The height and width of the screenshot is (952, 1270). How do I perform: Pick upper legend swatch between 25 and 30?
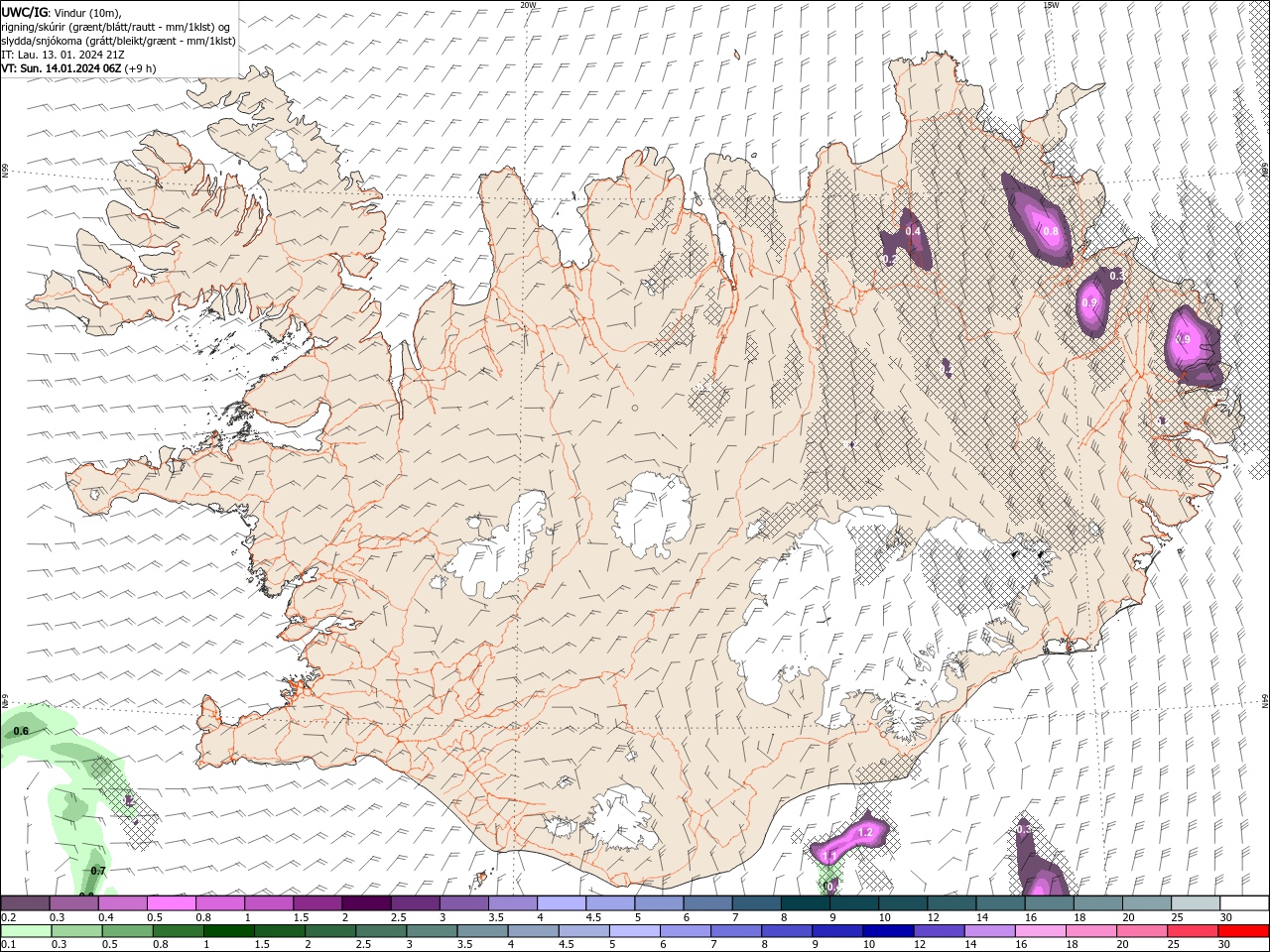point(1195,902)
